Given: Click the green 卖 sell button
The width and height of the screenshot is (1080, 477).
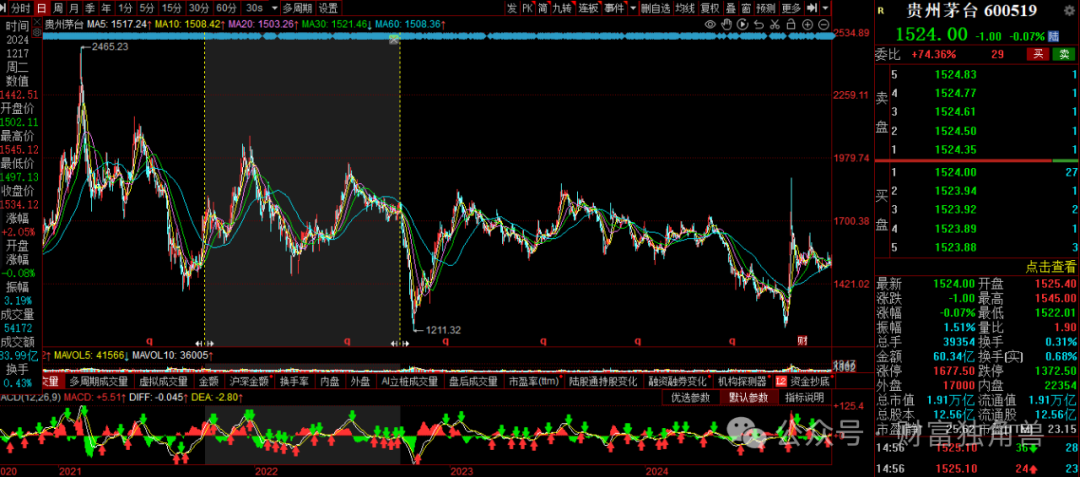Looking at the screenshot, I should pos(1063,54).
